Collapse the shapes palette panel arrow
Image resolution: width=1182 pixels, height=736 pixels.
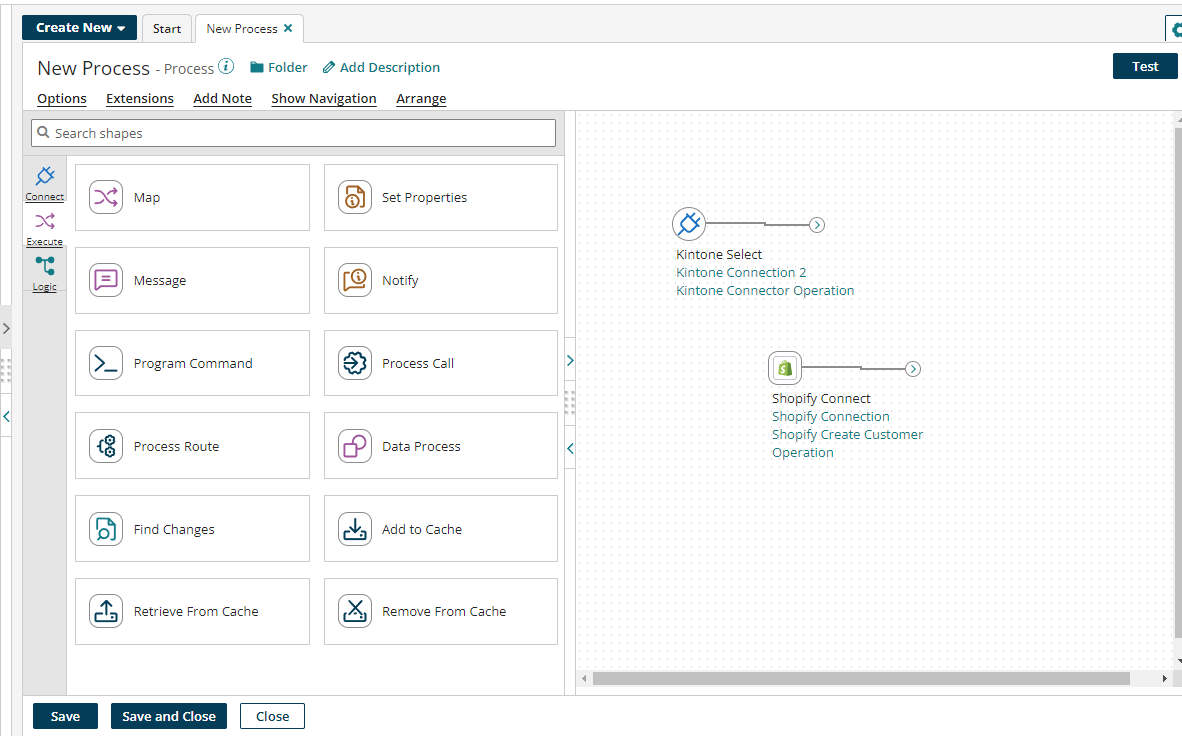pyautogui.click(x=570, y=448)
